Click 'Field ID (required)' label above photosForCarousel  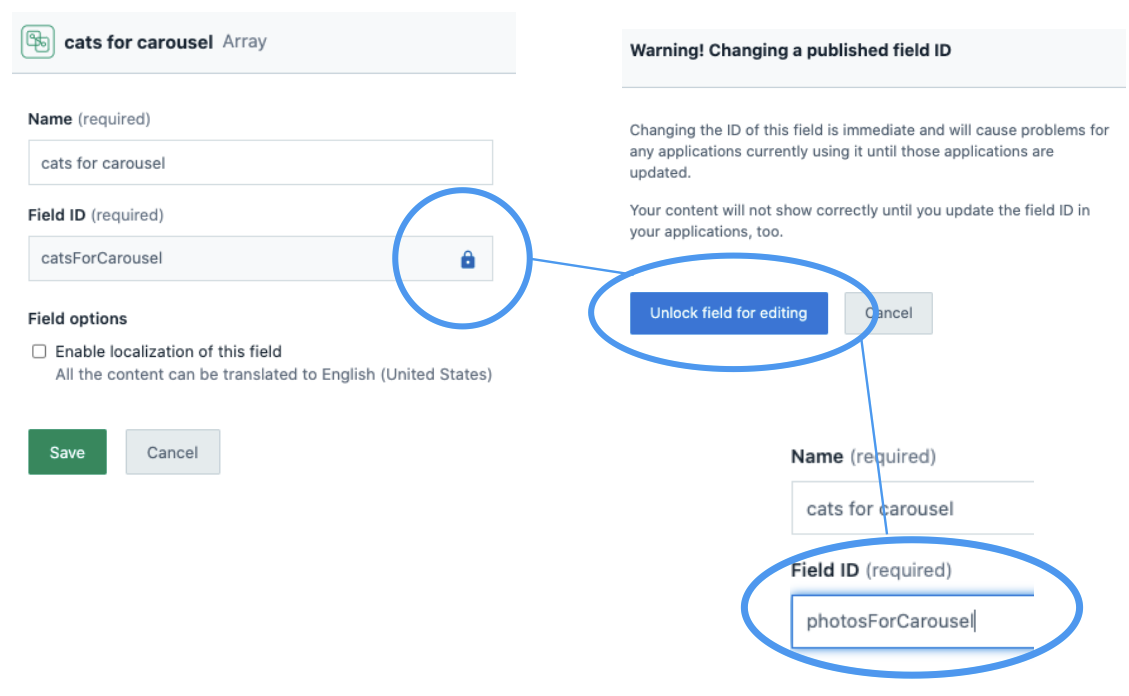click(870, 570)
